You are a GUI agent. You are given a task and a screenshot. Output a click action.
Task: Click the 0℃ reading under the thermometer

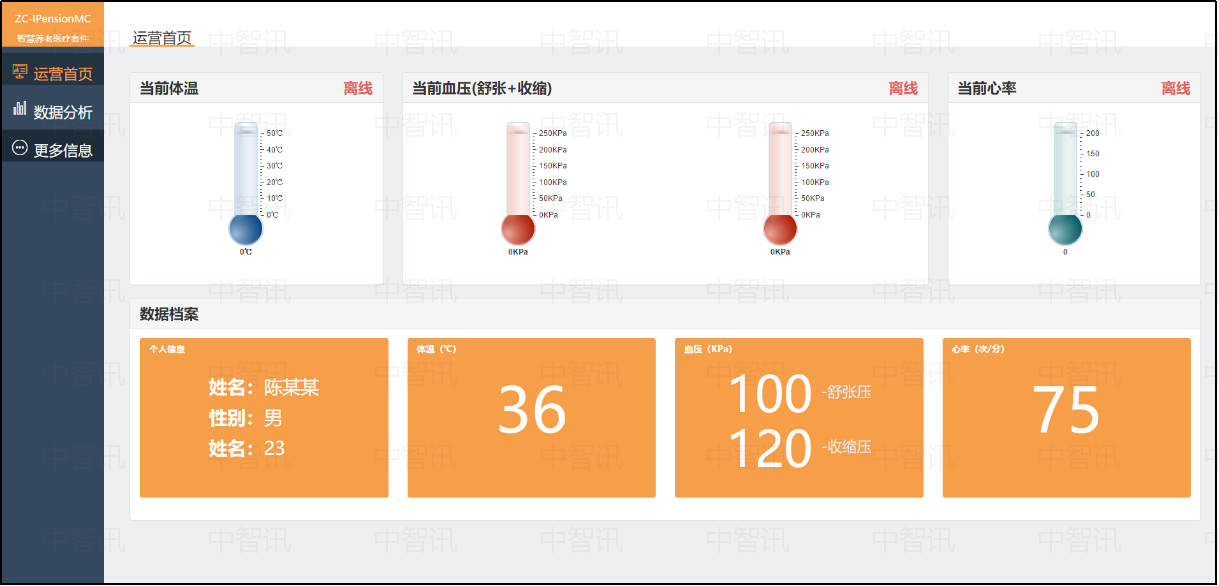[246, 252]
